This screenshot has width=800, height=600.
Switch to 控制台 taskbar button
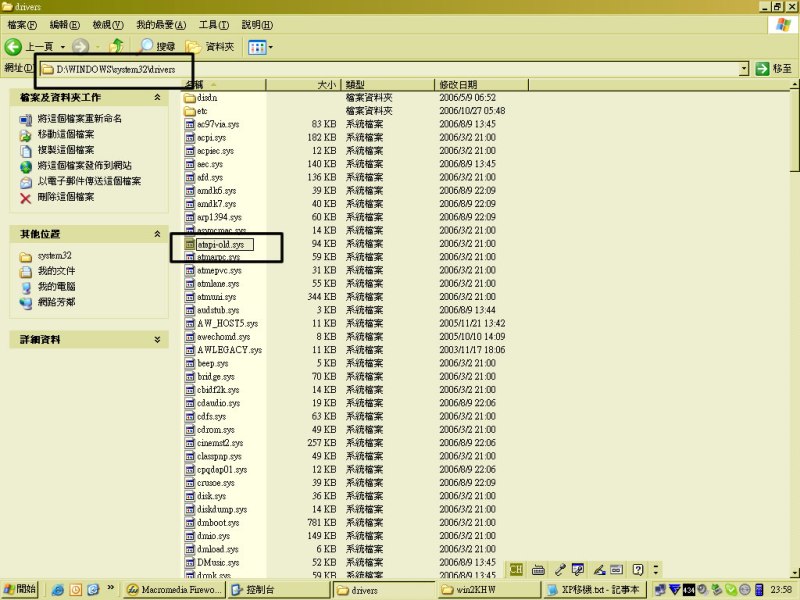pyautogui.click(x=279, y=589)
